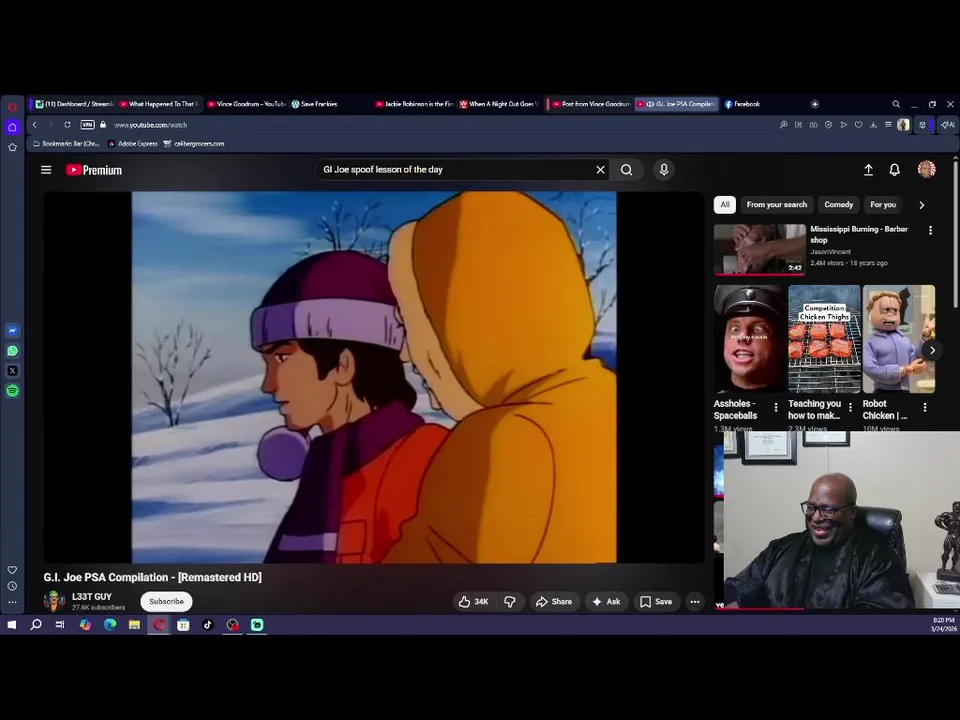
Task: Open options for Mississippi Burning video
Action: (x=930, y=230)
